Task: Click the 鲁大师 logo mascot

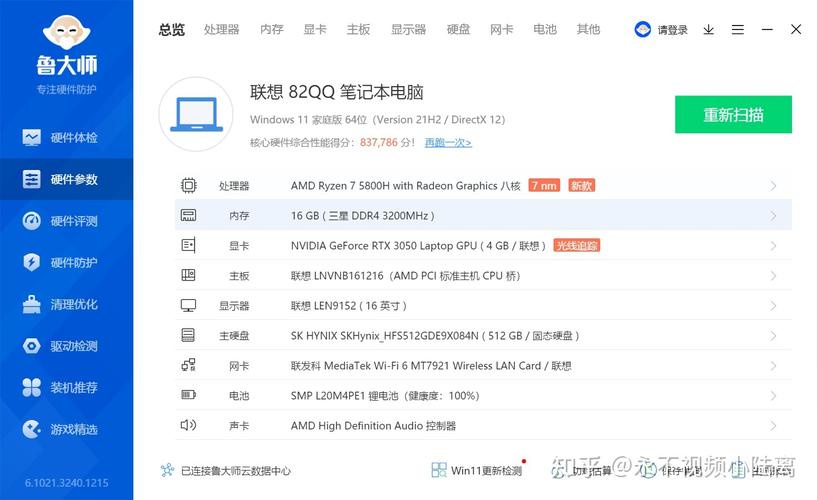Action: point(67,32)
